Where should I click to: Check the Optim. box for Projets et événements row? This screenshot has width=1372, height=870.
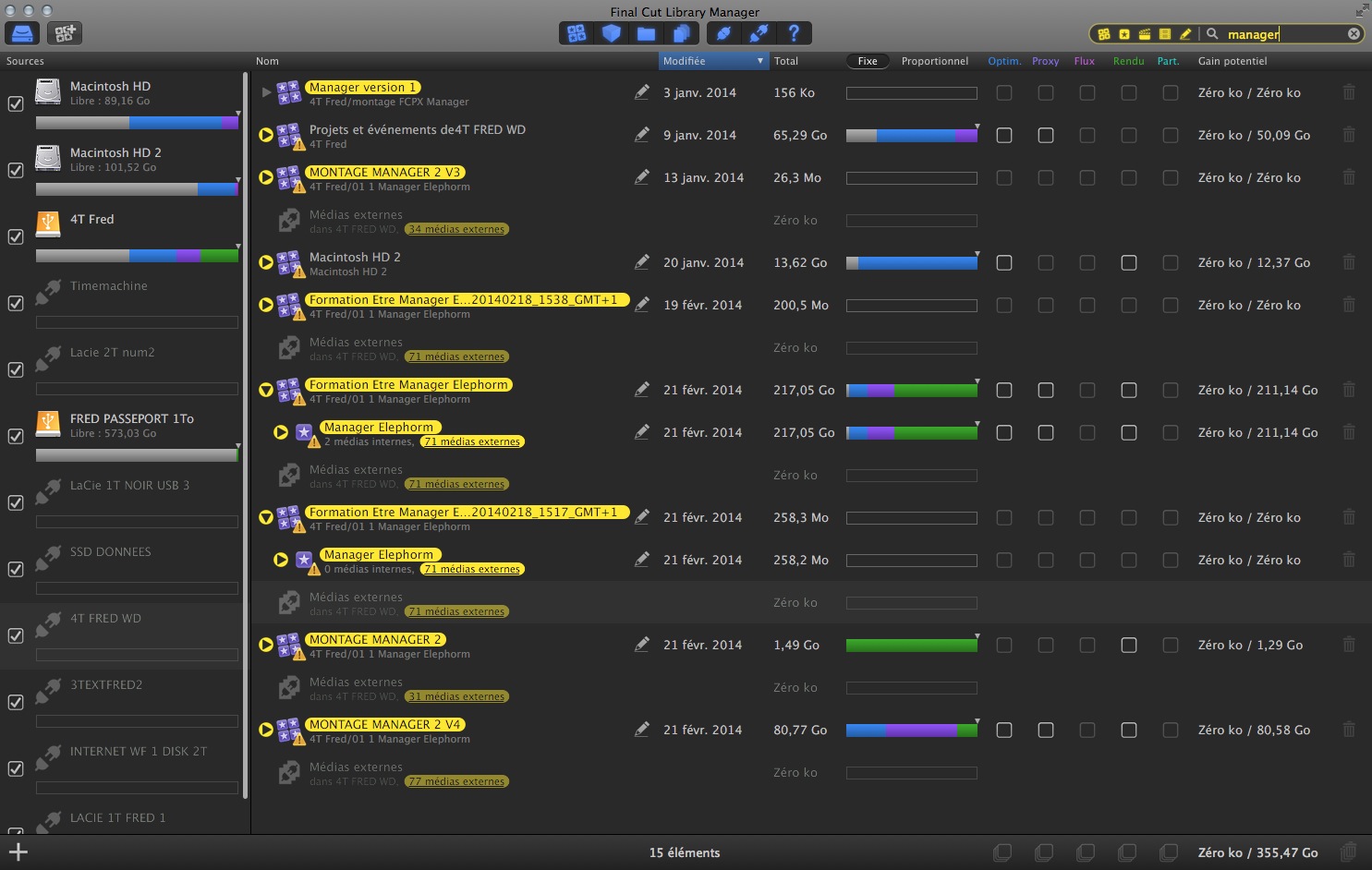pyautogui.click(x=1004, y=135)
